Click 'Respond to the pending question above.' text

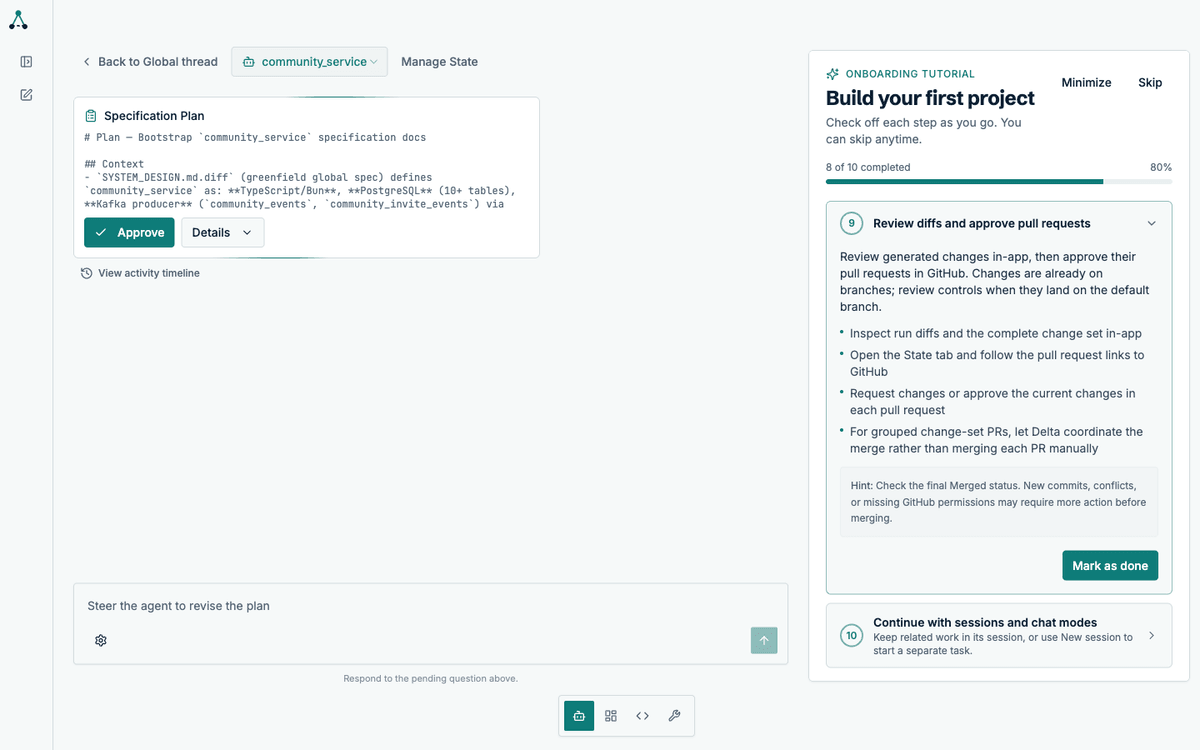pyautogui.click(x=430, y=678)
